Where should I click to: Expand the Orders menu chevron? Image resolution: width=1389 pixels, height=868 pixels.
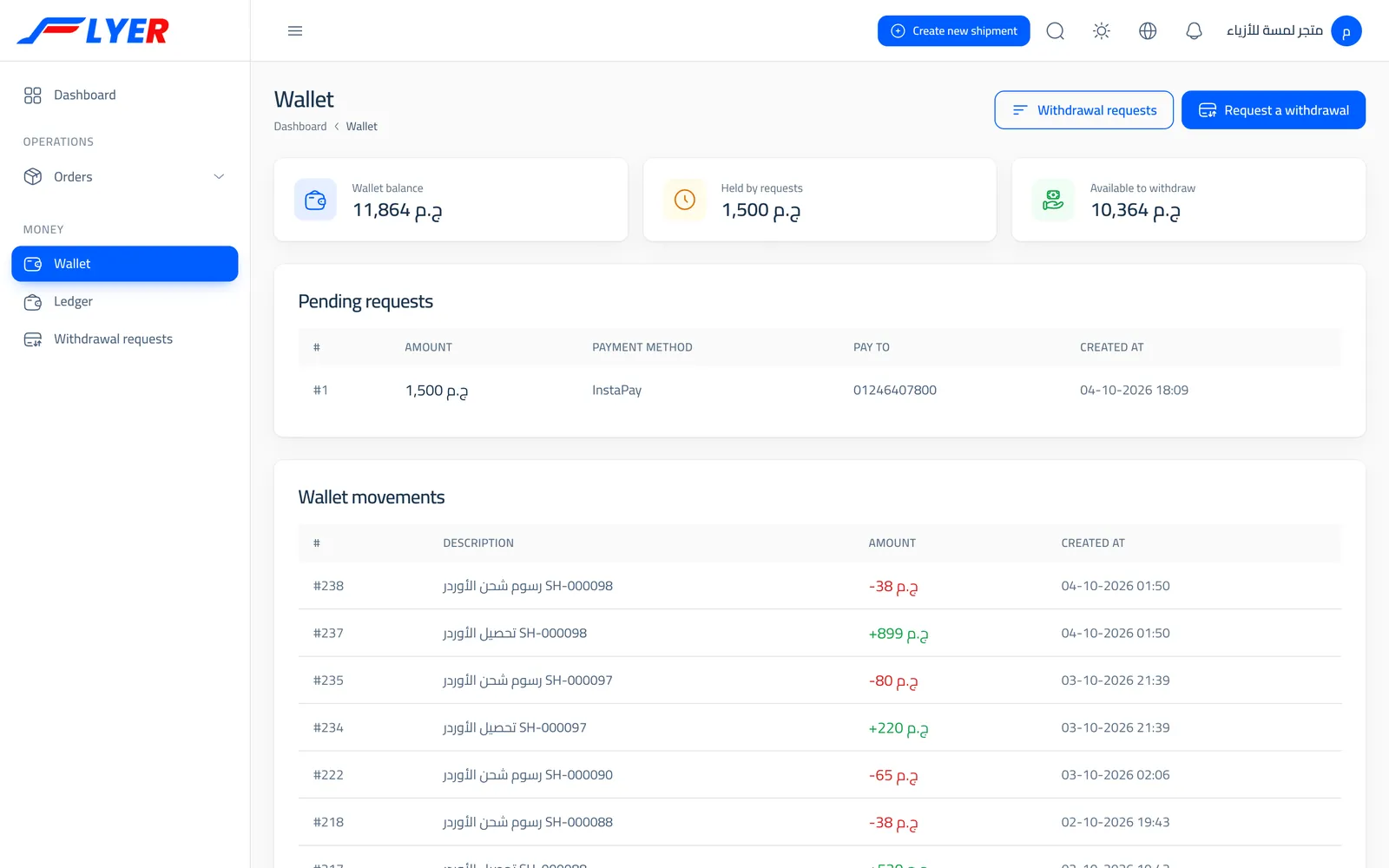click(219, 177)
